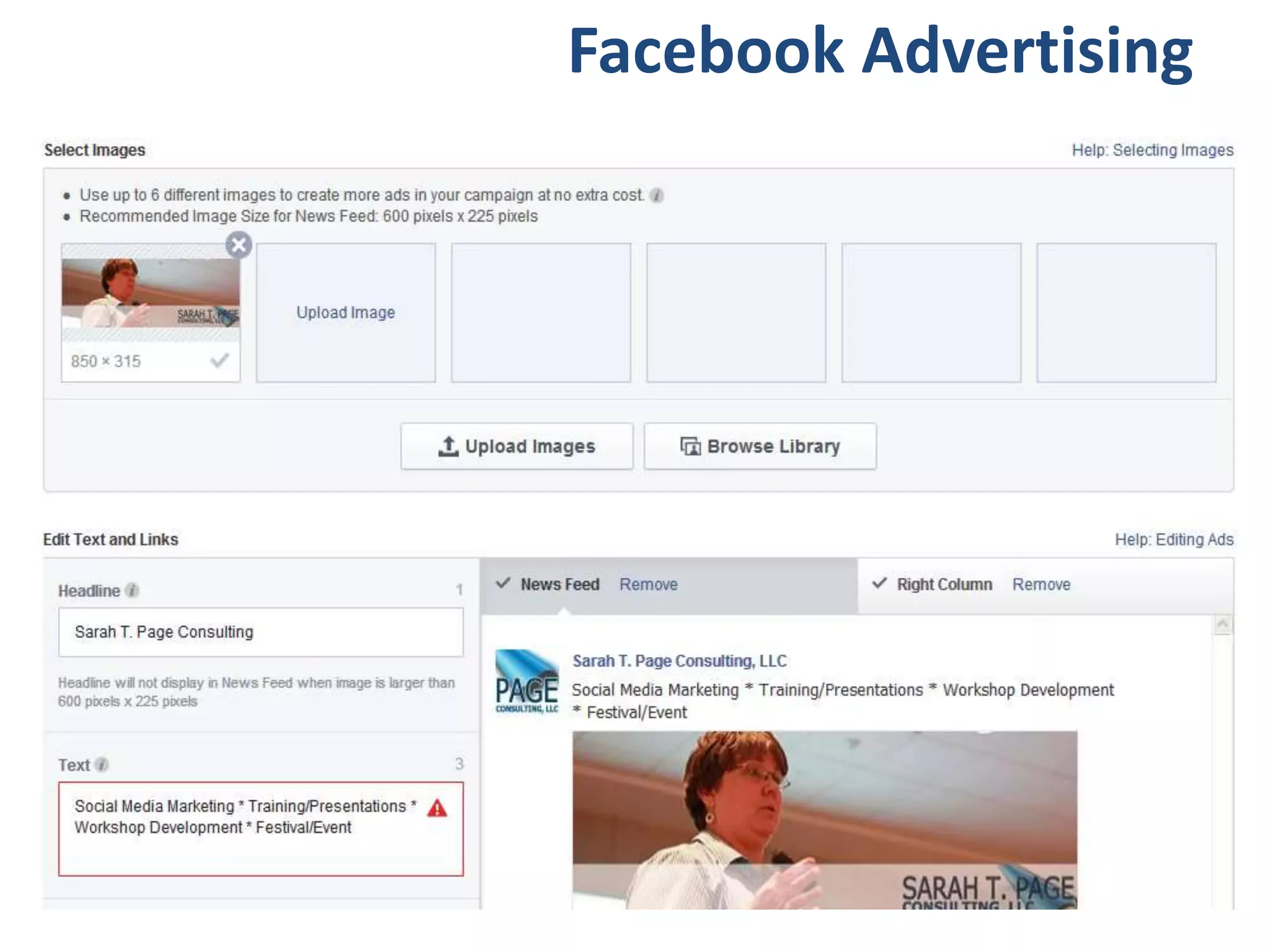Remove the News Feed placement
Screen dimensions: 1270x952
point(649,584)
